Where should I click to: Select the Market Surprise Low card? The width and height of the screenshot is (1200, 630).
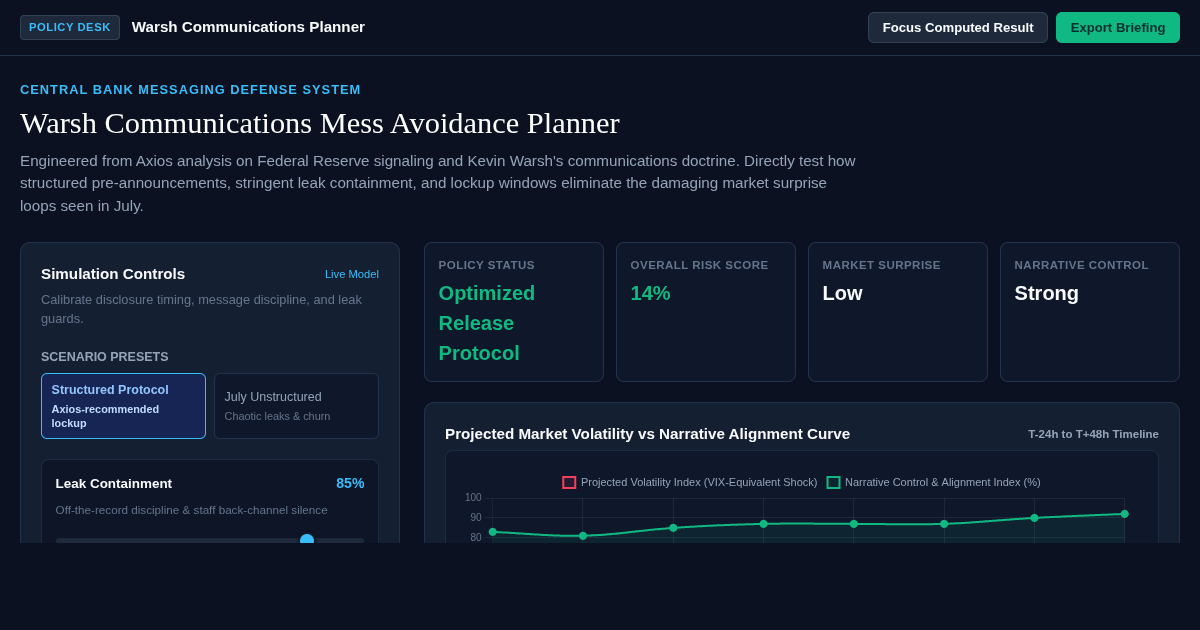[x=898, y=312]
